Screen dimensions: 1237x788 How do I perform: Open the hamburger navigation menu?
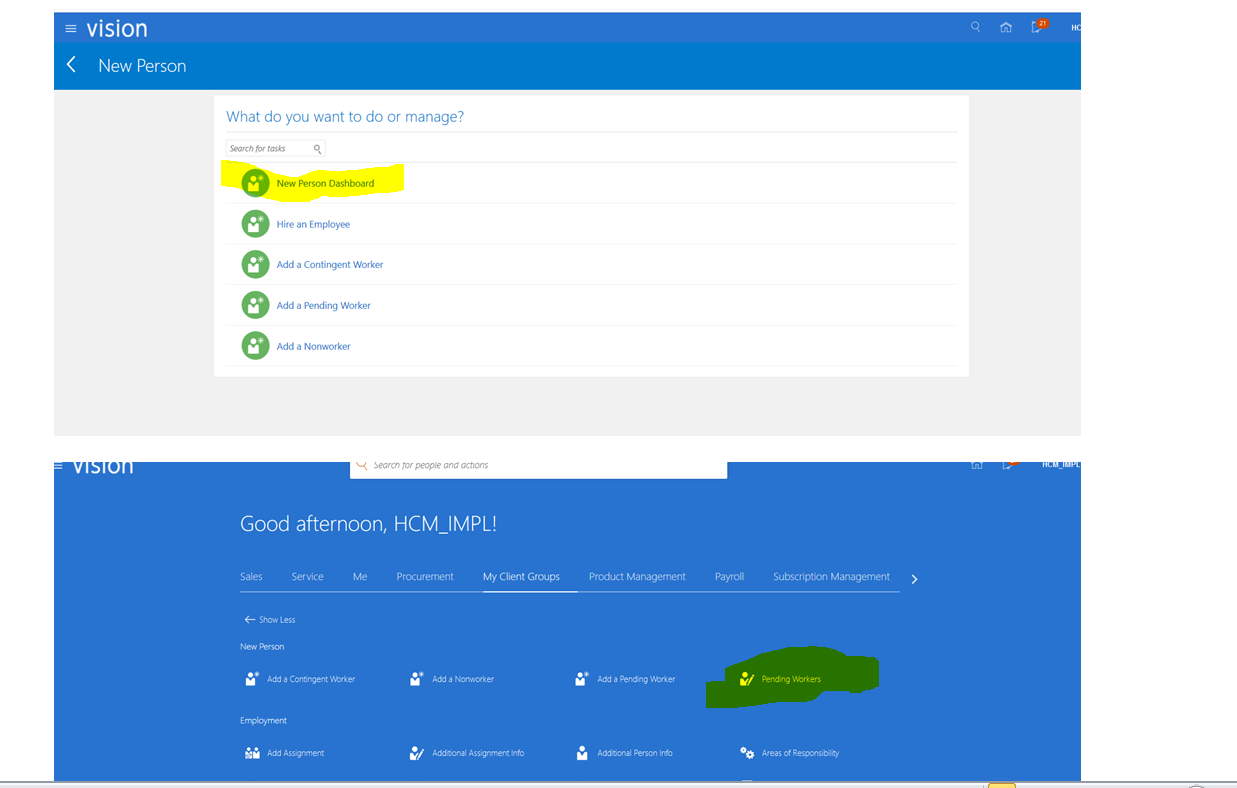click(x=70, y=28)
